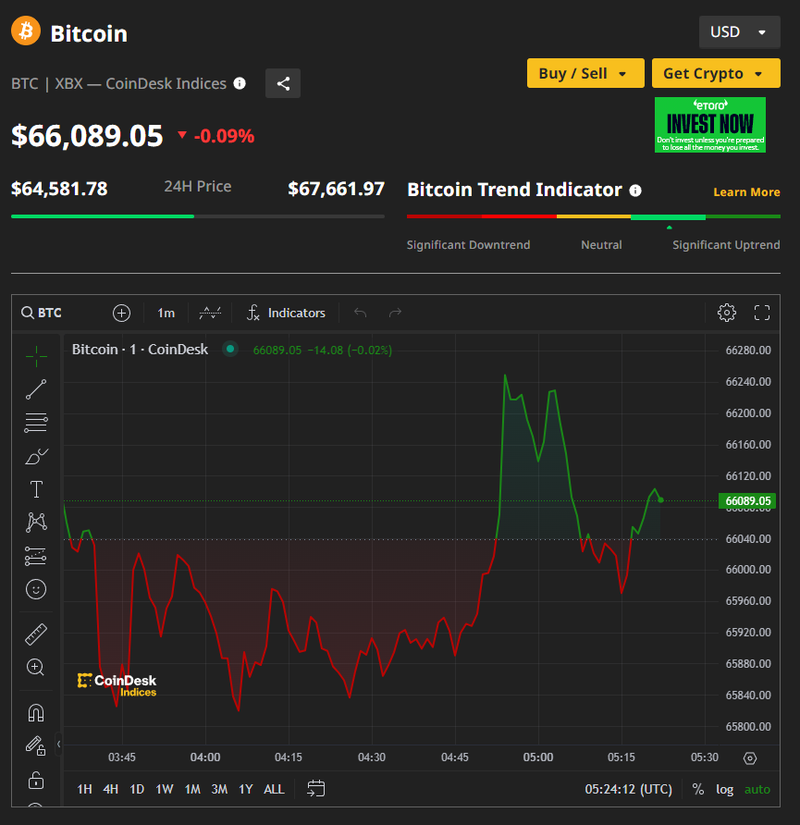The image size is (800, 825).
Task: Toggle log scale on price axis
Action: [725, 789]
